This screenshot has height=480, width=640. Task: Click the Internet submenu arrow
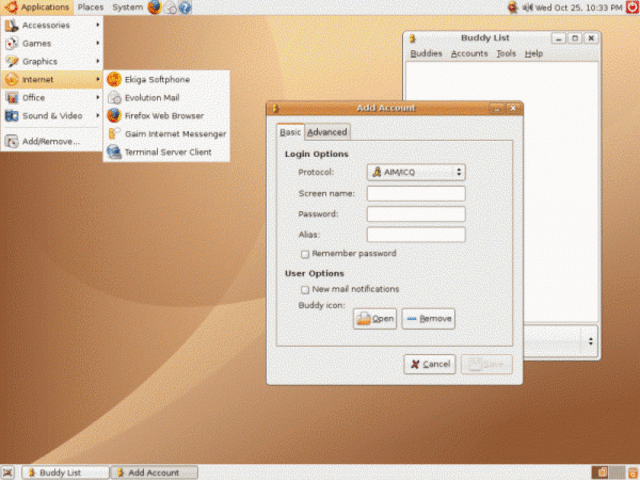98,79
